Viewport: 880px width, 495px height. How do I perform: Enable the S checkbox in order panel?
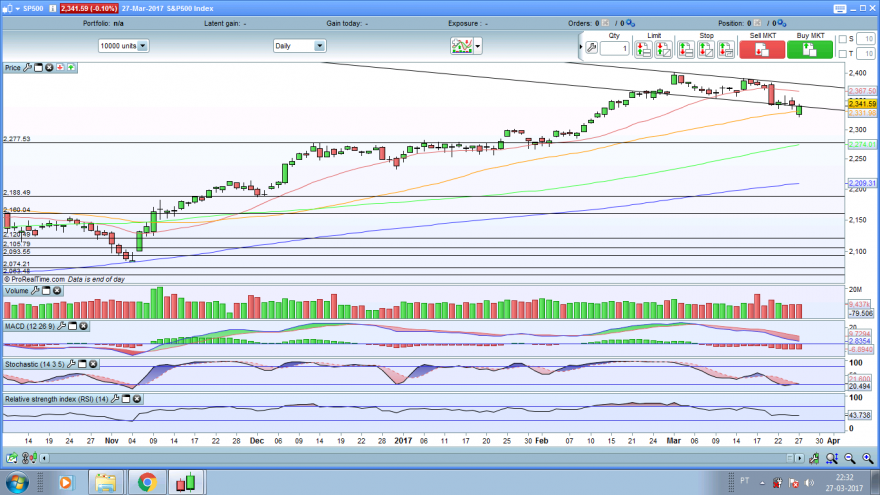point(842,39)
